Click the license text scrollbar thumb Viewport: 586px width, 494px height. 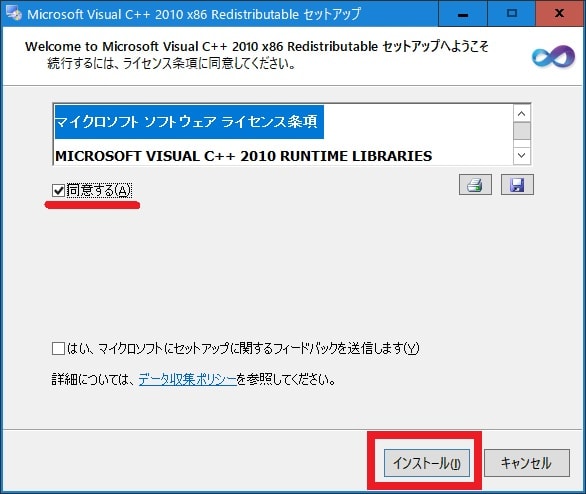click(522, 131)
